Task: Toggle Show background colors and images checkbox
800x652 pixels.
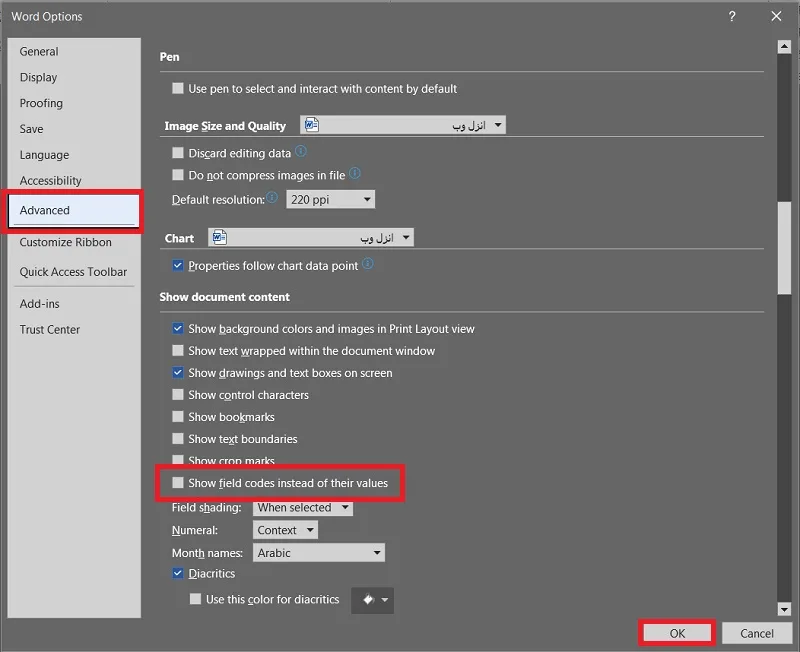Action: coord(178,329)
